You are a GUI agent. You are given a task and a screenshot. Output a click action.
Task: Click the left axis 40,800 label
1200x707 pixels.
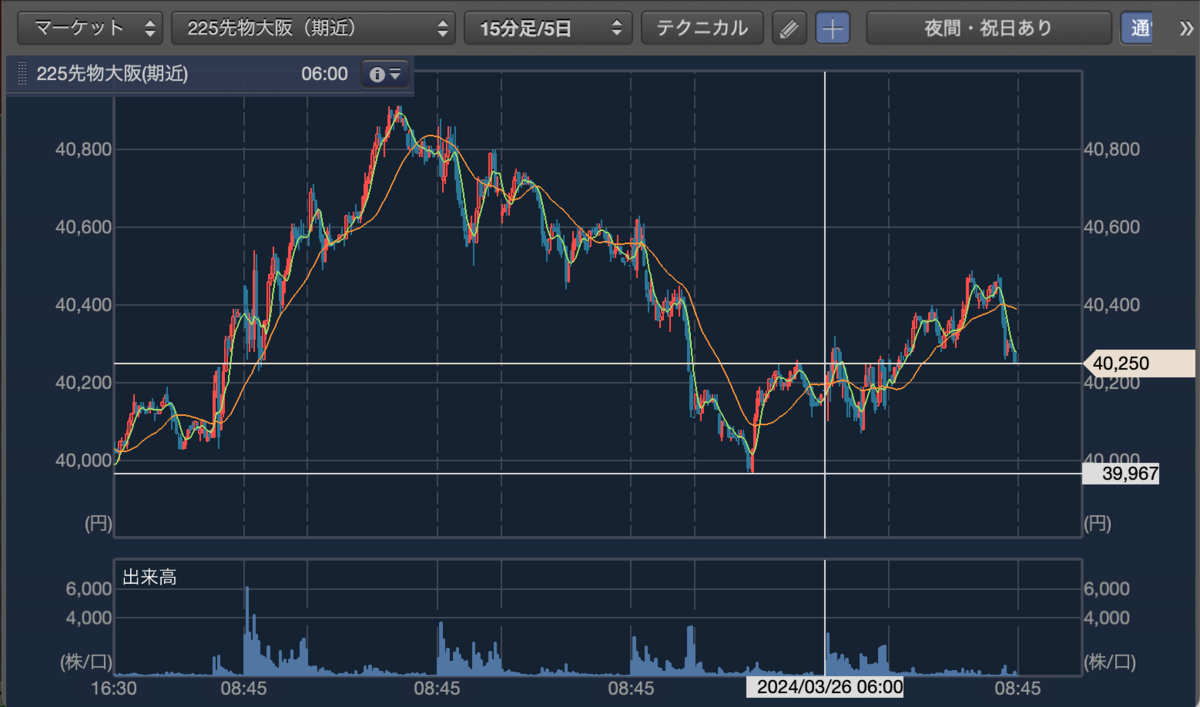[x=83, y=149]
